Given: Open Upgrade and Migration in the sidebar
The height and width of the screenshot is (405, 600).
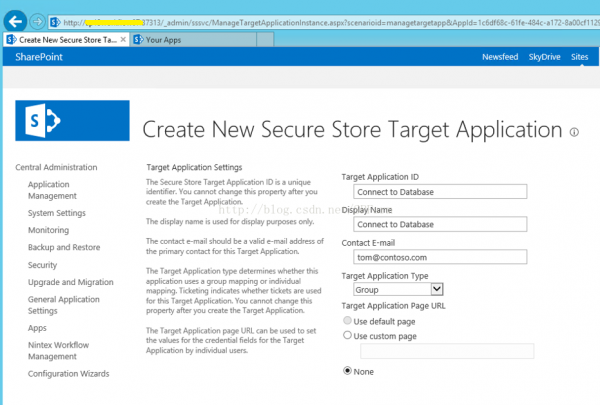Looking at the screenshot, I should [x=70, y=282].
